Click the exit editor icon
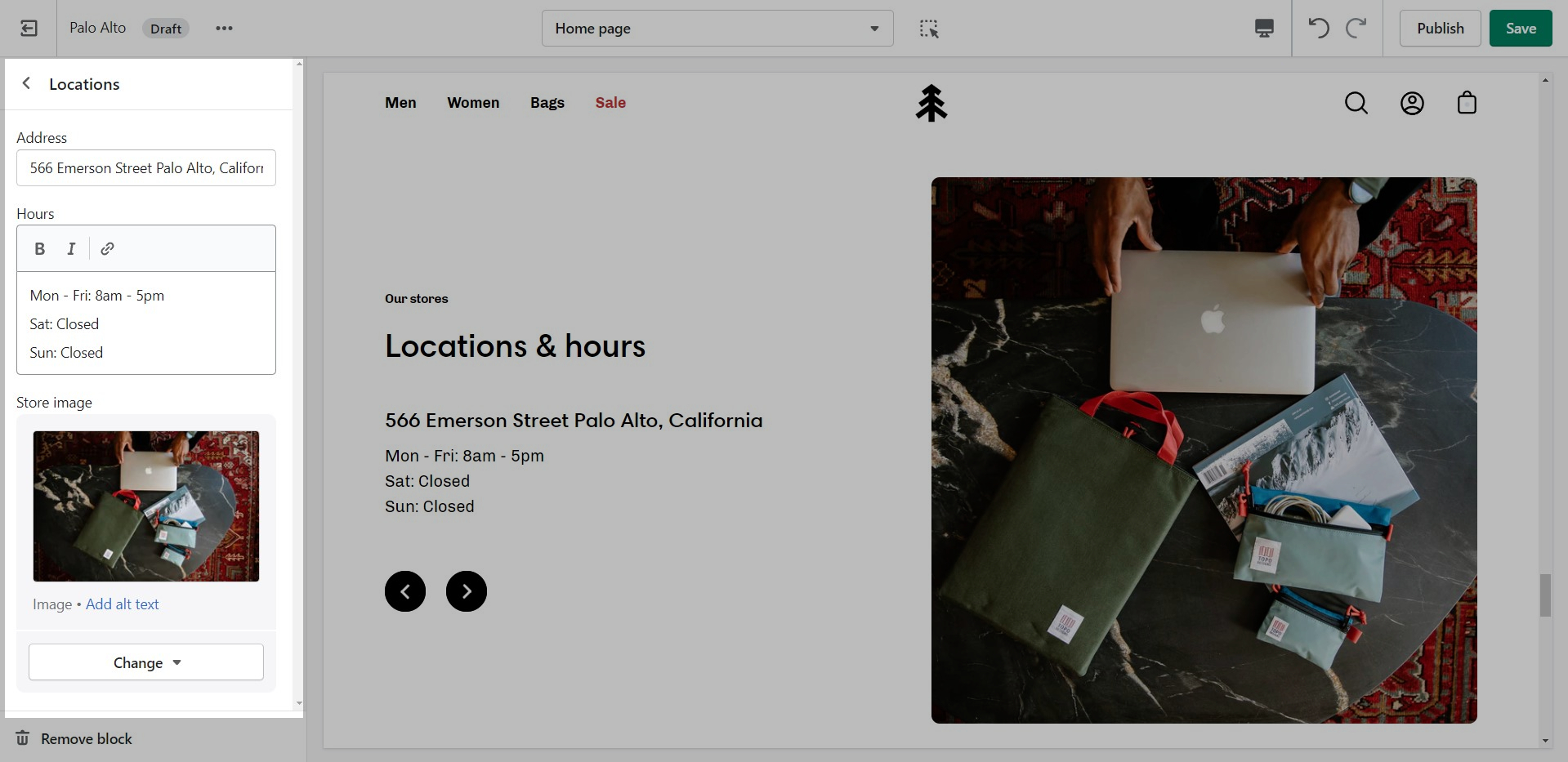 coord(29,29)
